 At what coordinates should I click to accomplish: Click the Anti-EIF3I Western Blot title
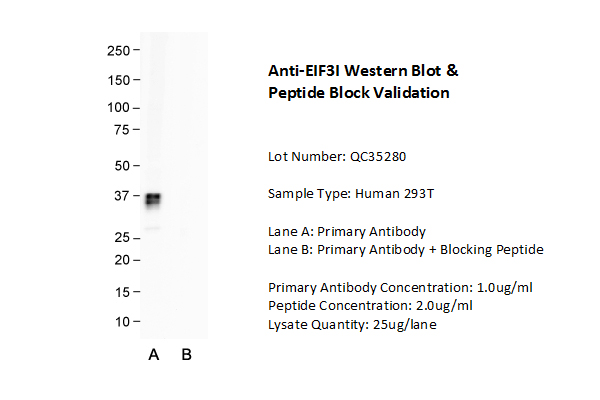(363, 82)
